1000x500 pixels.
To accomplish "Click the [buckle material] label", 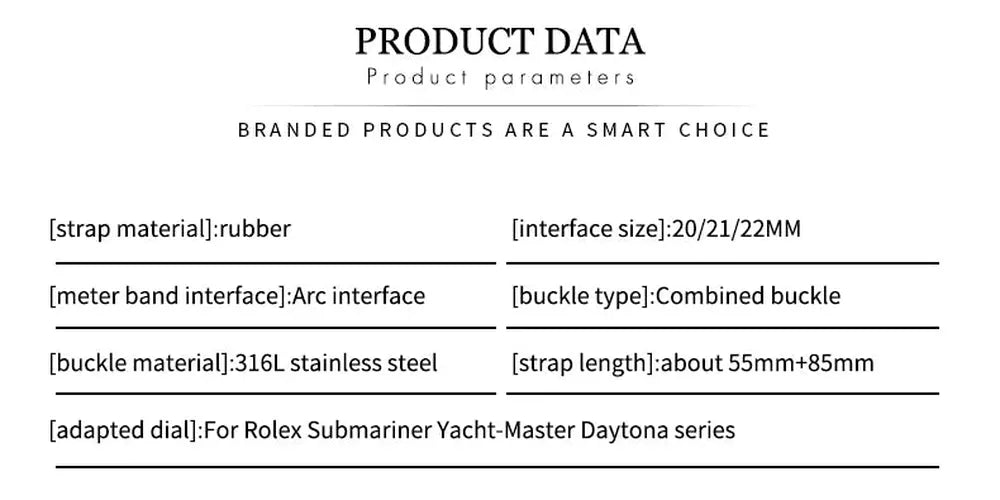I will click(x=139, y=362).
